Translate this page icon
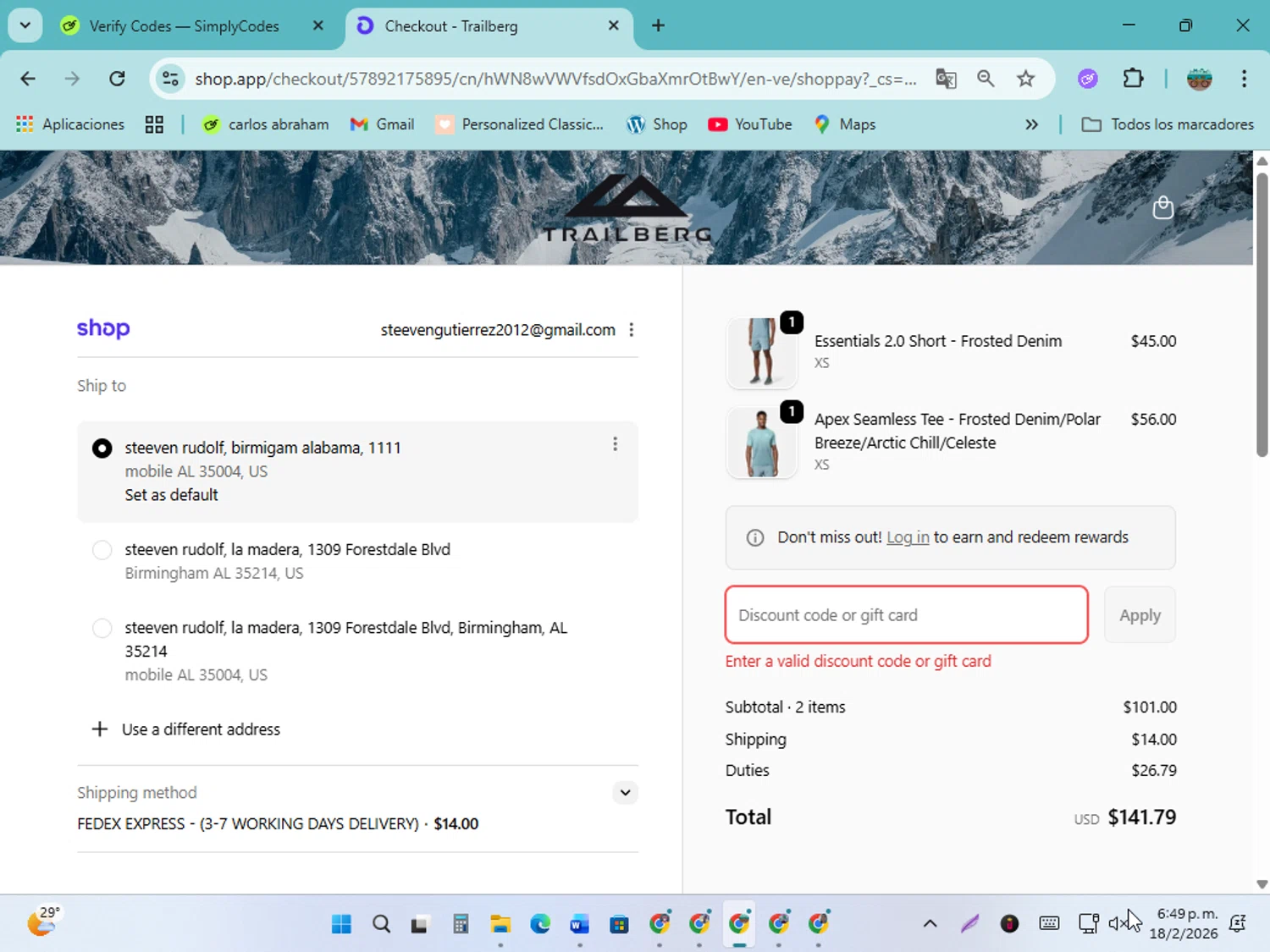This screenshot has height=952, width=1270. (946, 79)
